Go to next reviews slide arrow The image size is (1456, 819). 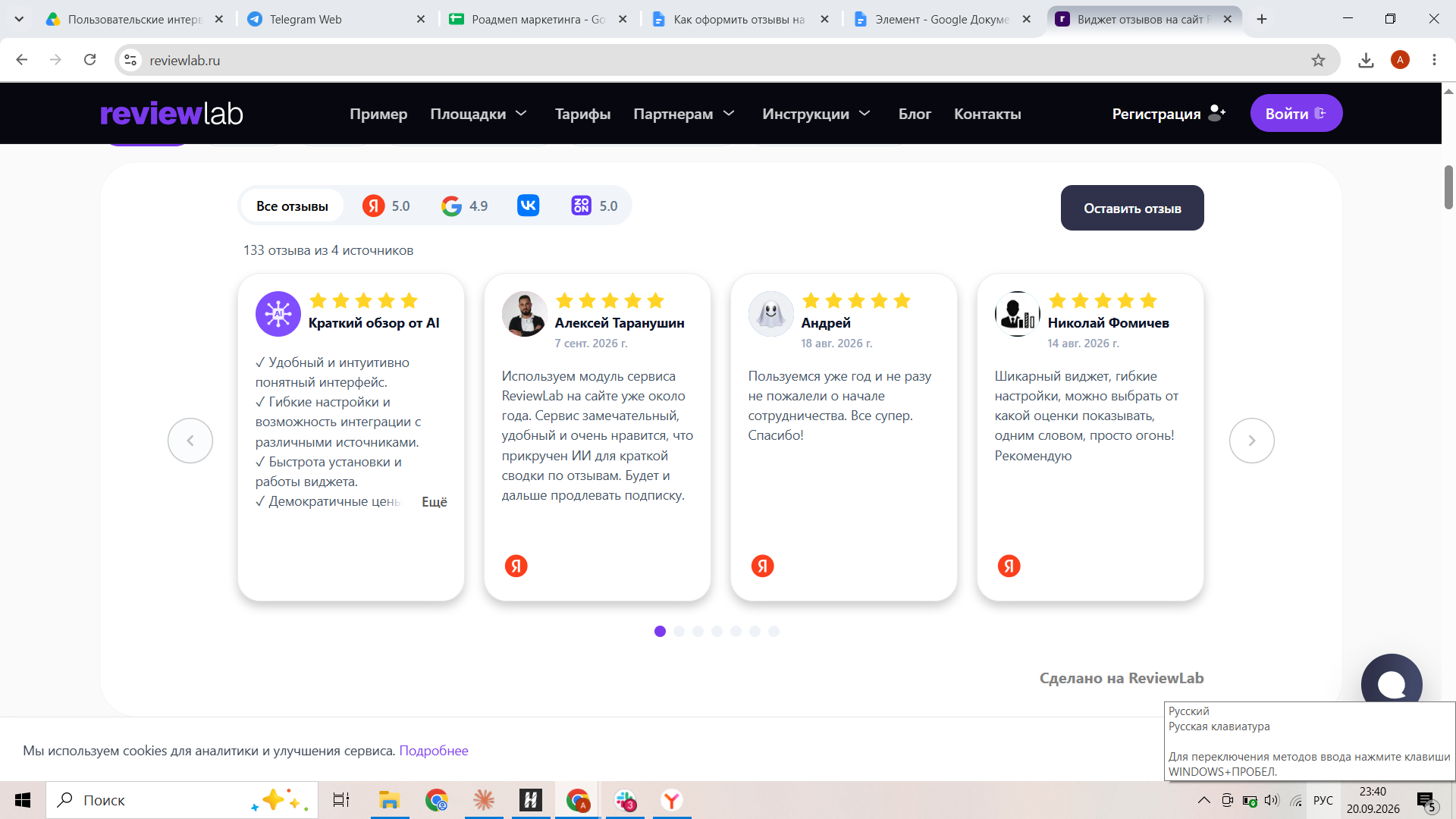click(1252, 441)
